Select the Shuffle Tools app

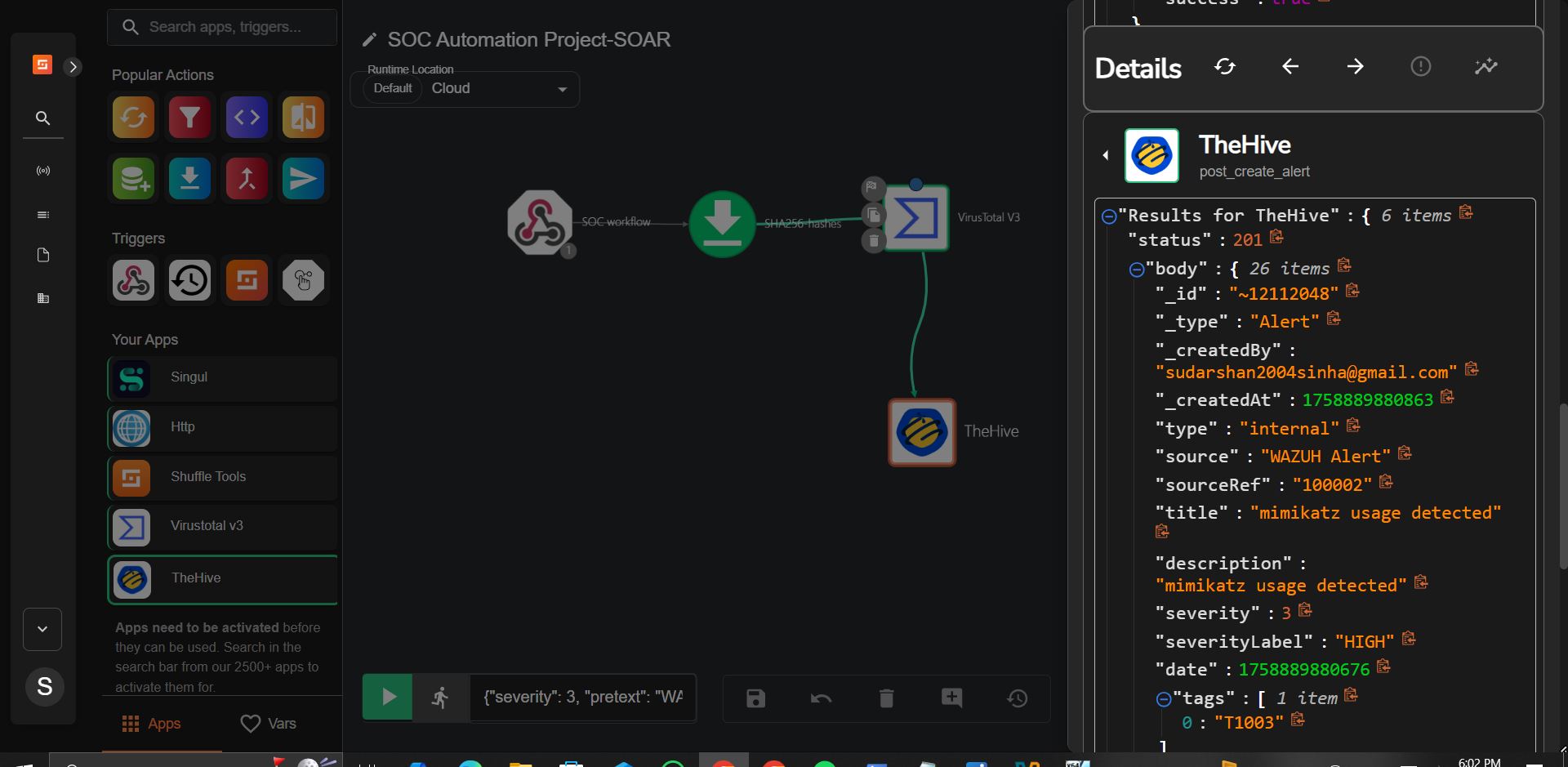(x=222, y=478)
